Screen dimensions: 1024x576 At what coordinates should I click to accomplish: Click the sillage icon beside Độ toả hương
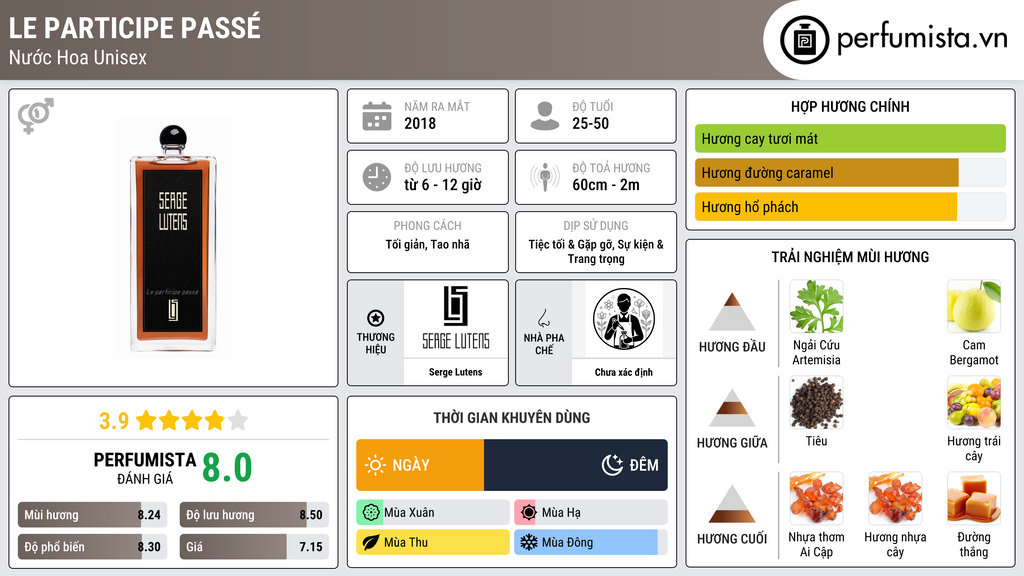click(545, 177)
